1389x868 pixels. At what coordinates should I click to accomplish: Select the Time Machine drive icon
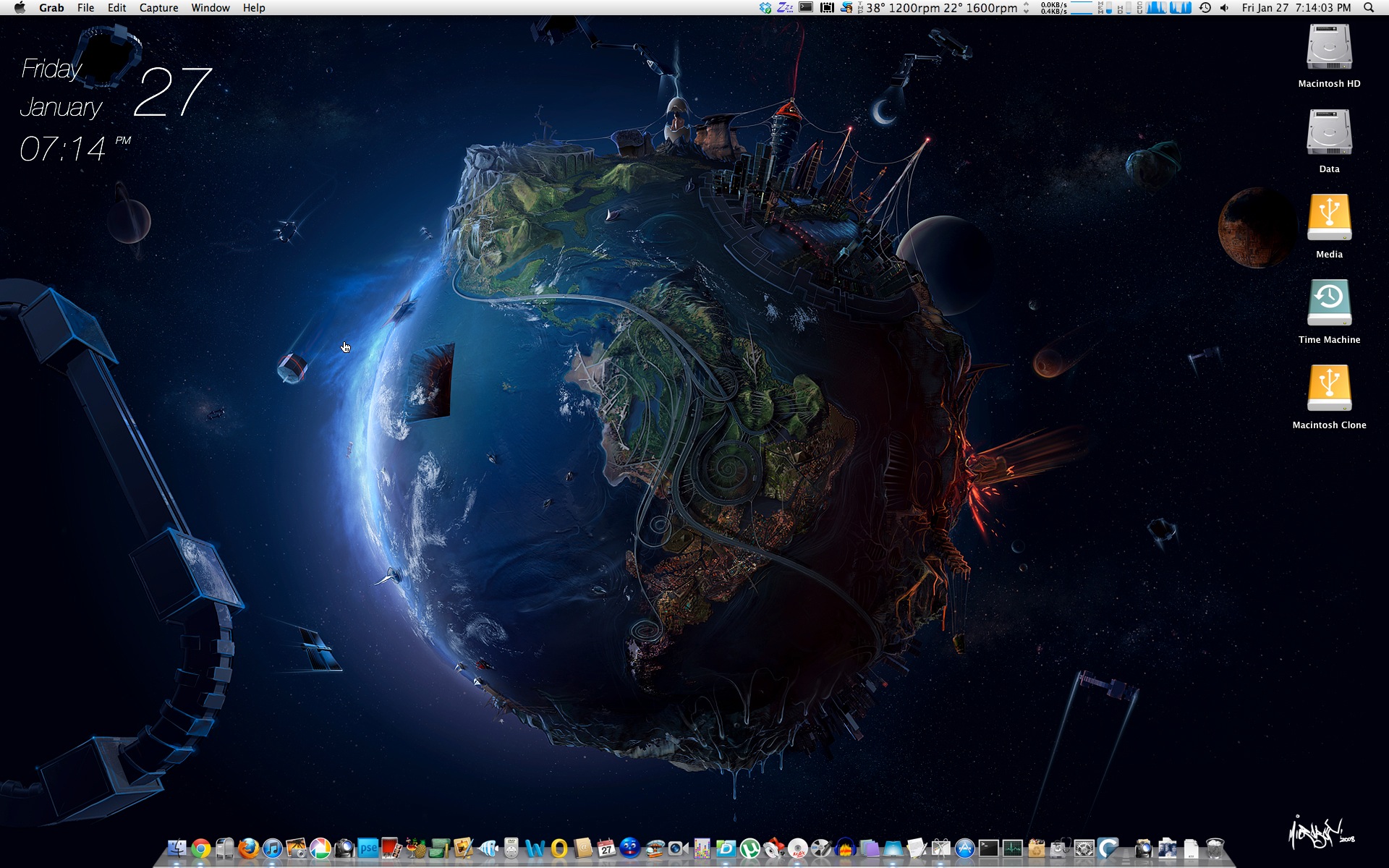[x=1329, y=302]
